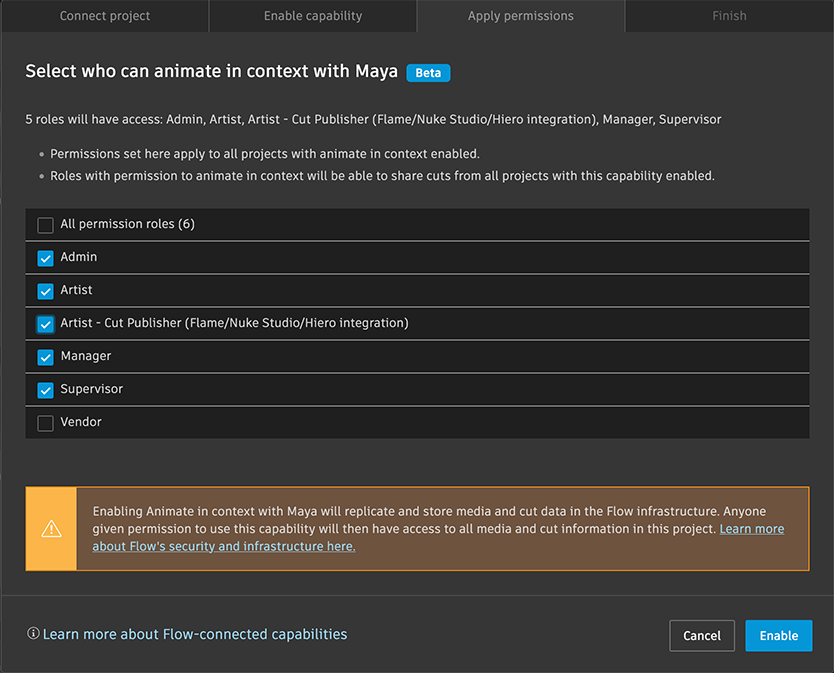Image resolution: width=834 pixels, height=673 pixels.
Task: Open Learn more about Flow-connected capabilities link
Action: 195,634
